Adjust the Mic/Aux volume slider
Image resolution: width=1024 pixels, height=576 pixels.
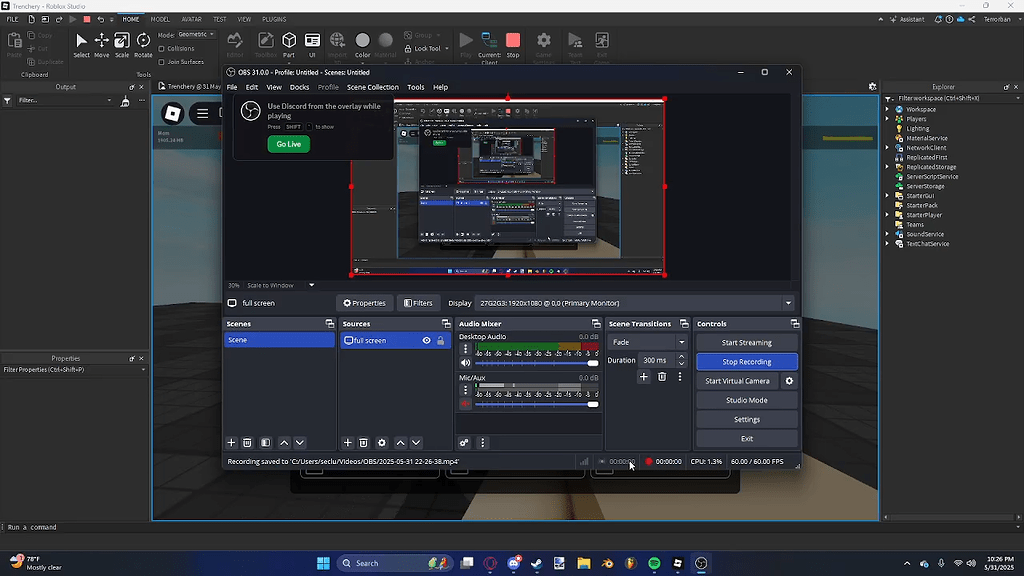(536, 404)
